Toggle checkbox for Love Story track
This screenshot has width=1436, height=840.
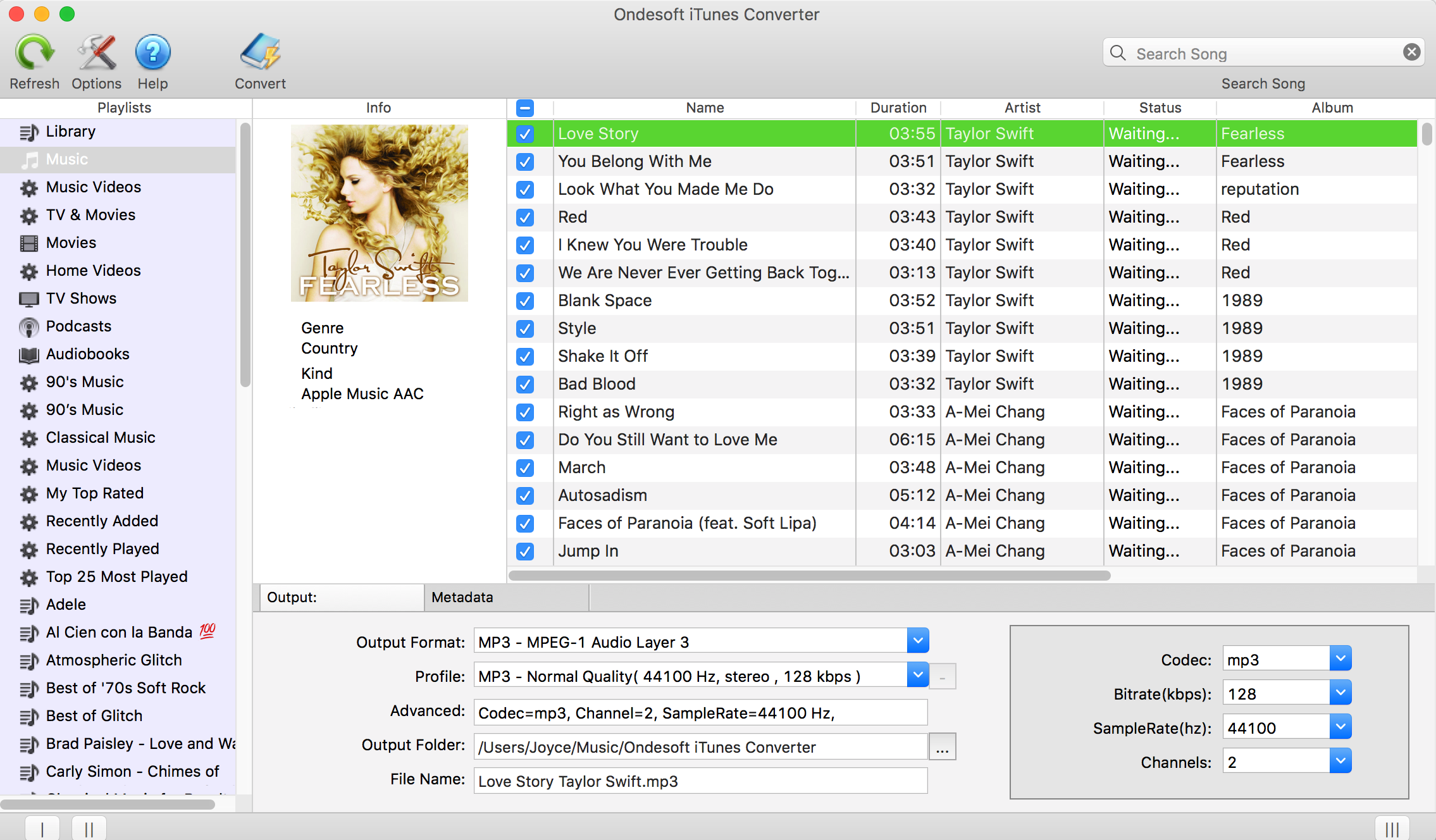525,132
